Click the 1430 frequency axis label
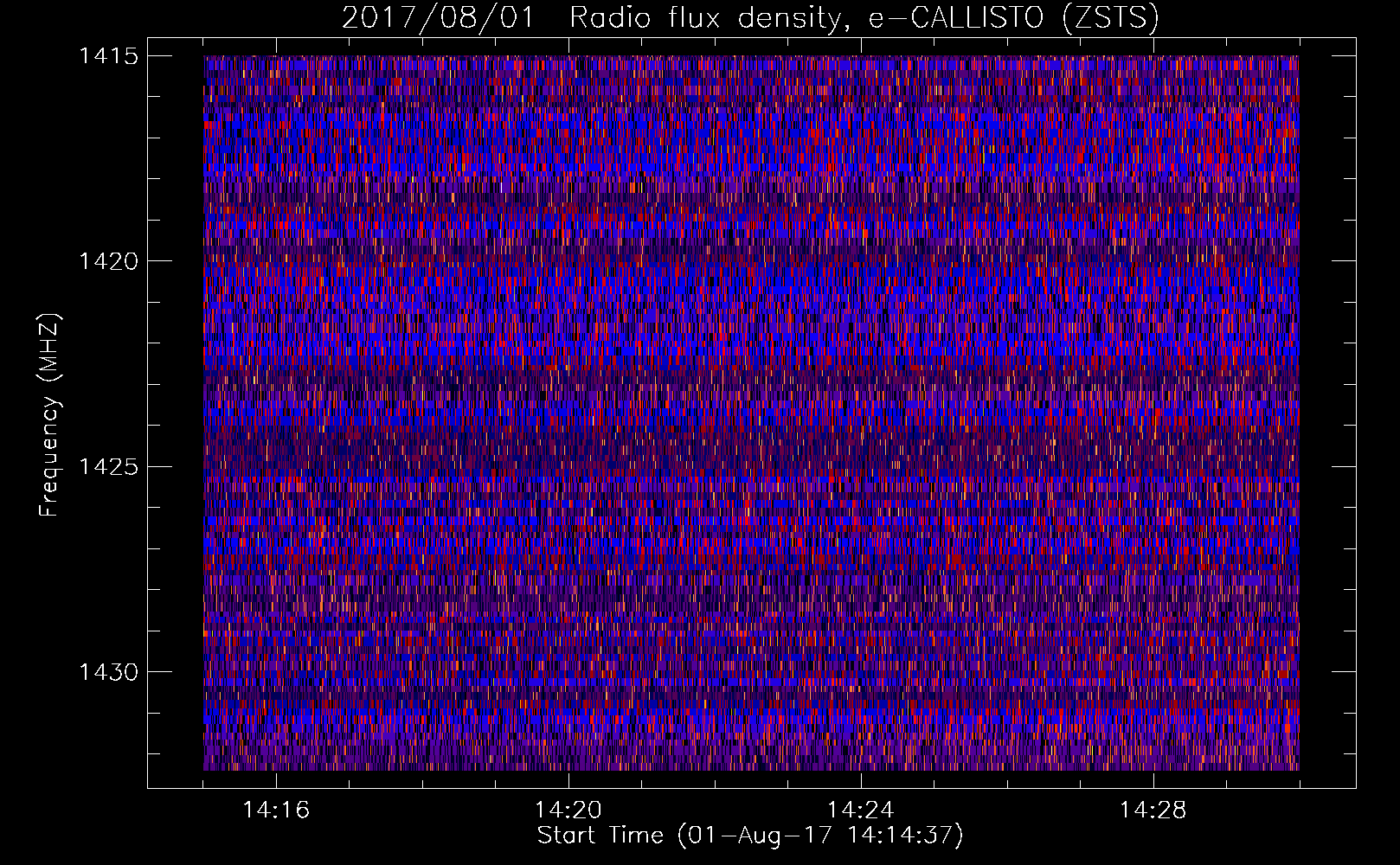 (108, 672)
